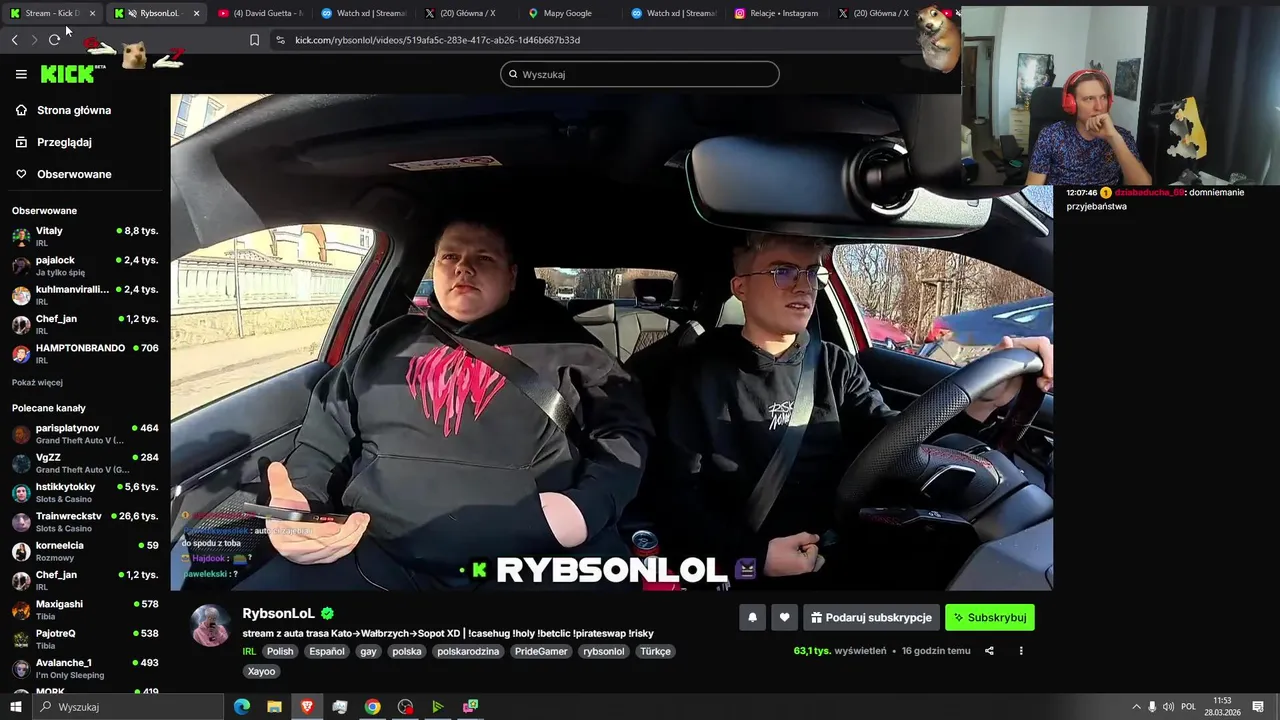Screen dimensions: 1280x720
Task: Switch to Relacje Instagram tab
Action: 776,13
